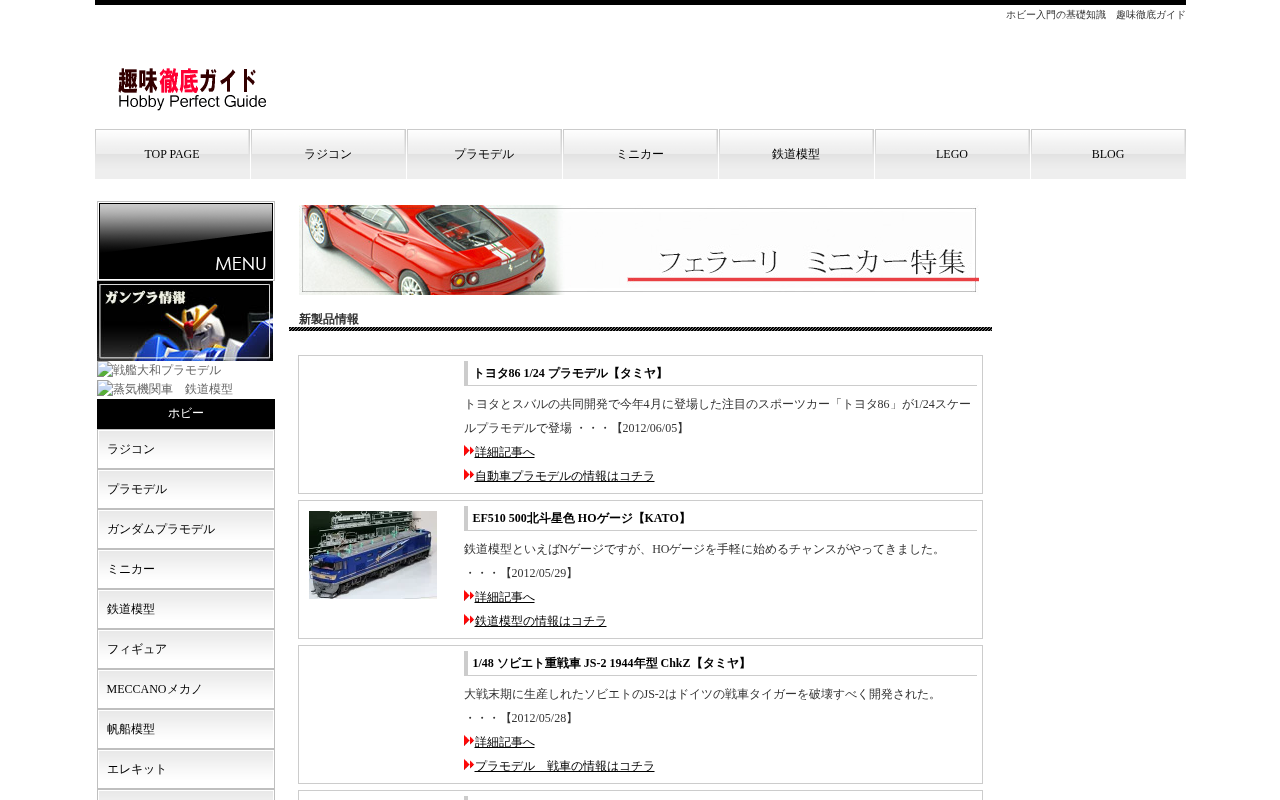Select 帆船模型 in the sidebar menu

coord(186,729)
